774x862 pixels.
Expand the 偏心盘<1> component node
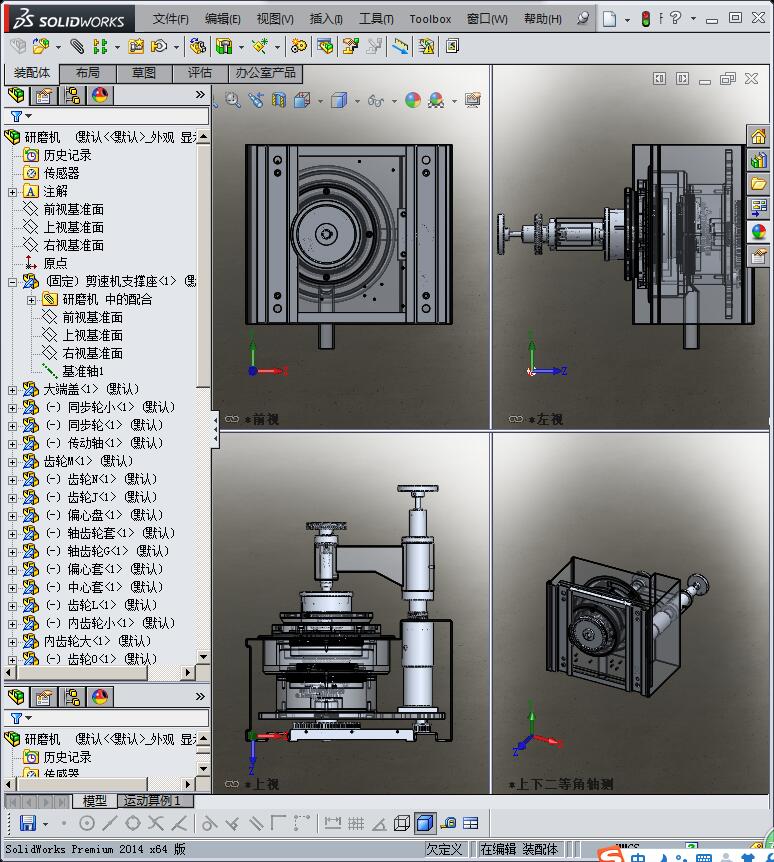pyautogui.click(x=12, y=516)
